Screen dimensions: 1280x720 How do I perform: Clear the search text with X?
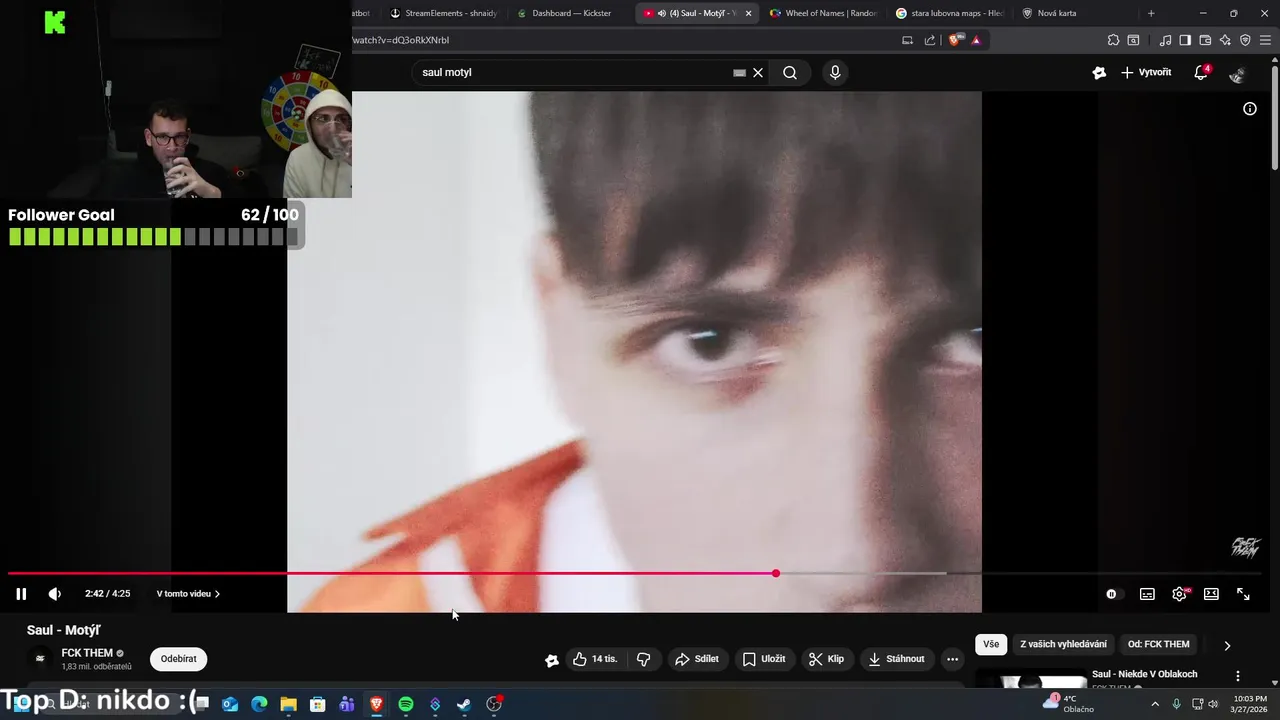point(758,73)
